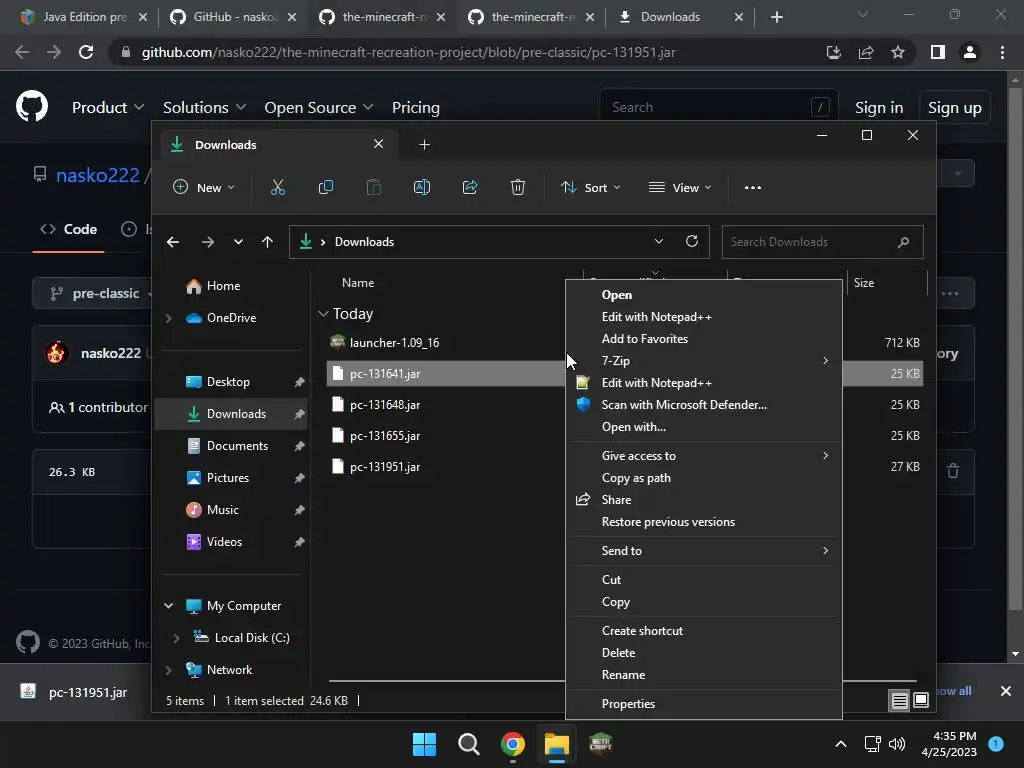The height and width of the screenshot is (768, 1024).
Task: Expand the Local Disk (C:) node
Action: [176, 638]
